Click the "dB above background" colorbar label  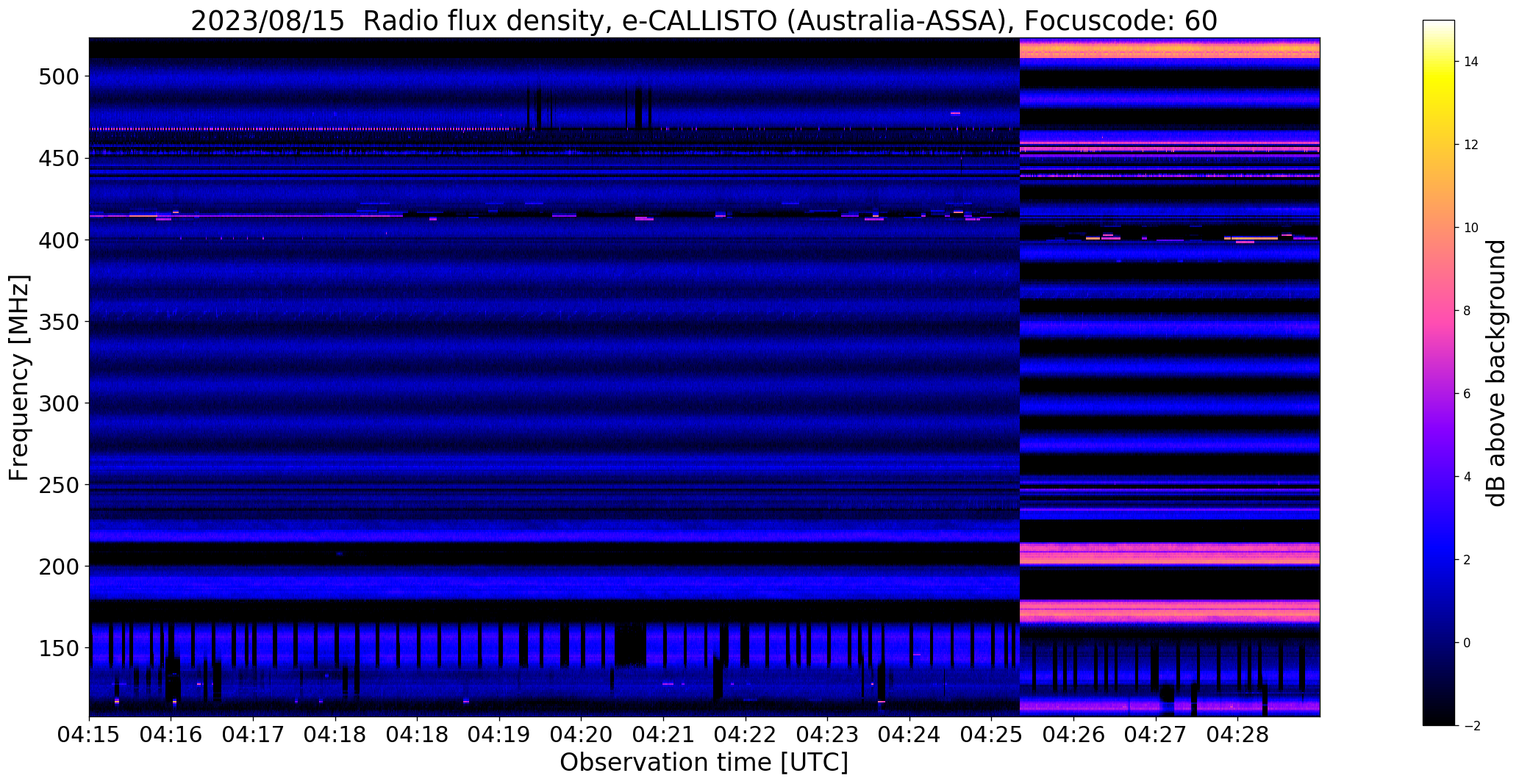pyautogui.click(x=1495, y=373)
